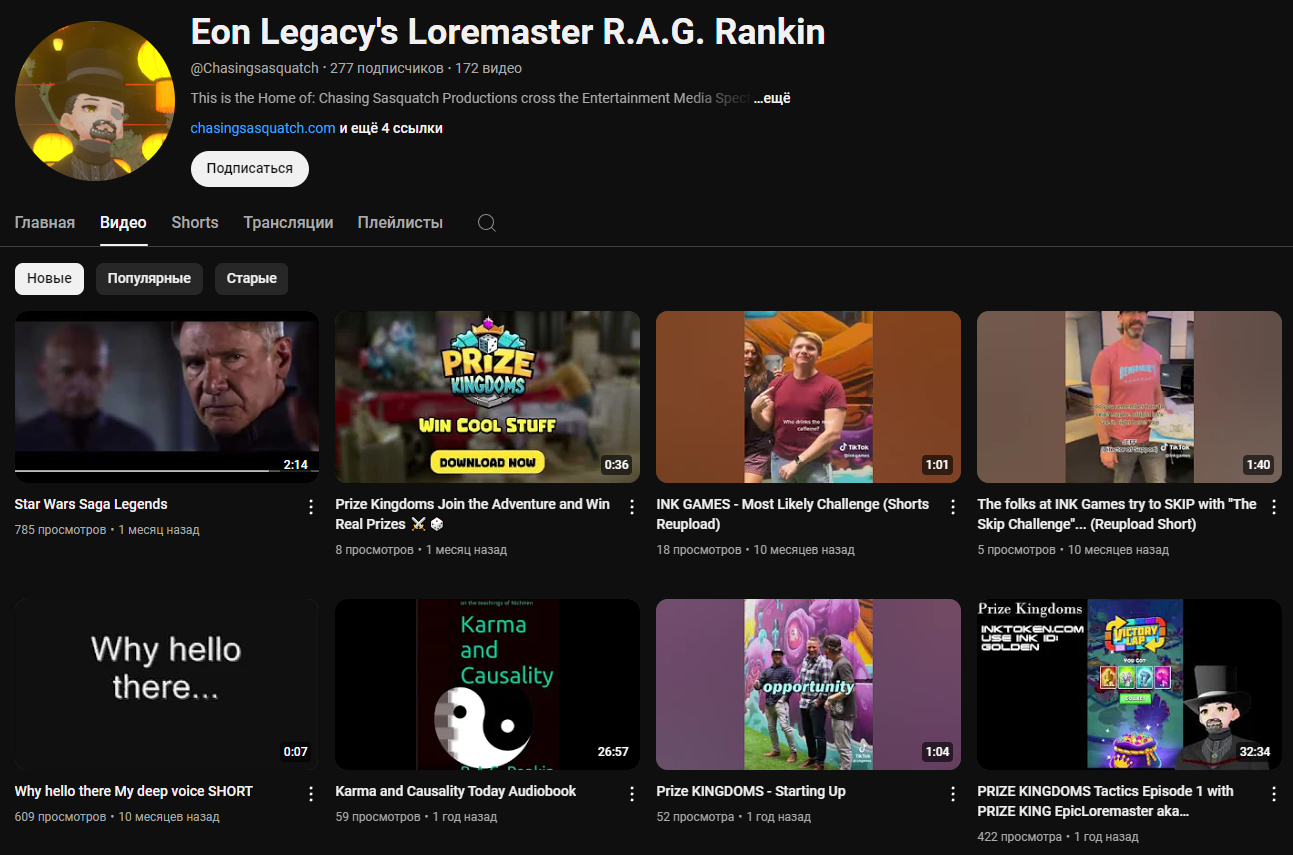Open Prize Kingdoms Join the Adventure title
This screenshot has height=855, width=1293.
[472, 514]
